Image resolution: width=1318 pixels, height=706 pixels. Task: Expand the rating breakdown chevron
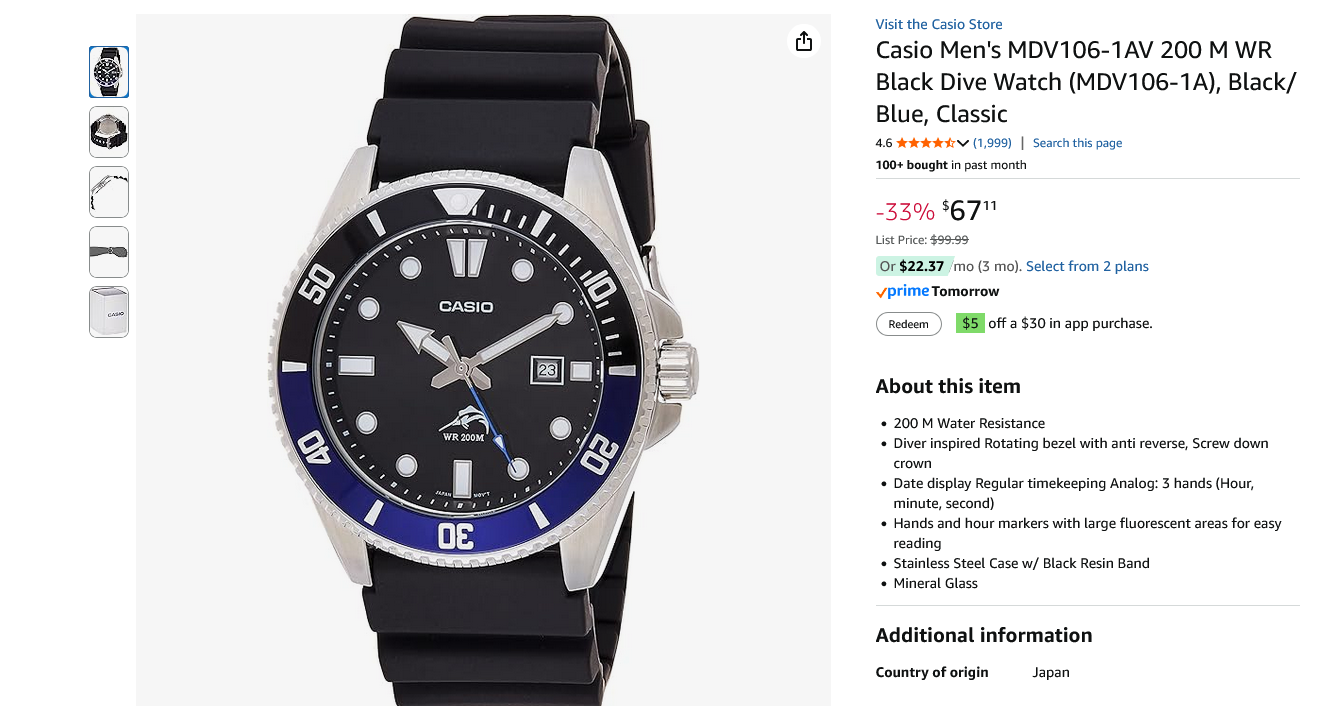coord(963,143)
